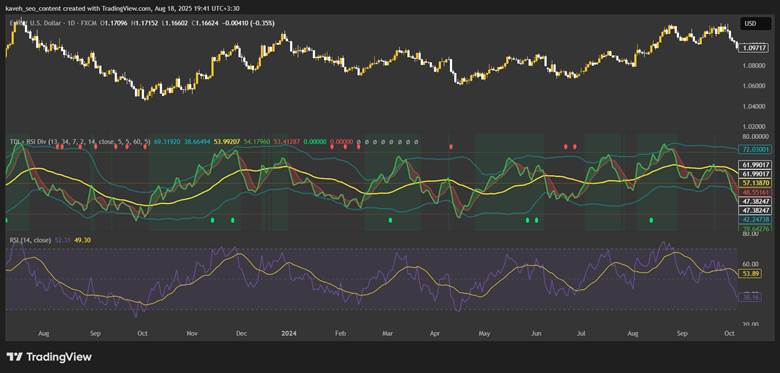Viewport: 780px width, 373px height.
Task: Click the TradingView logo
Action: click(x=49, y=357)
